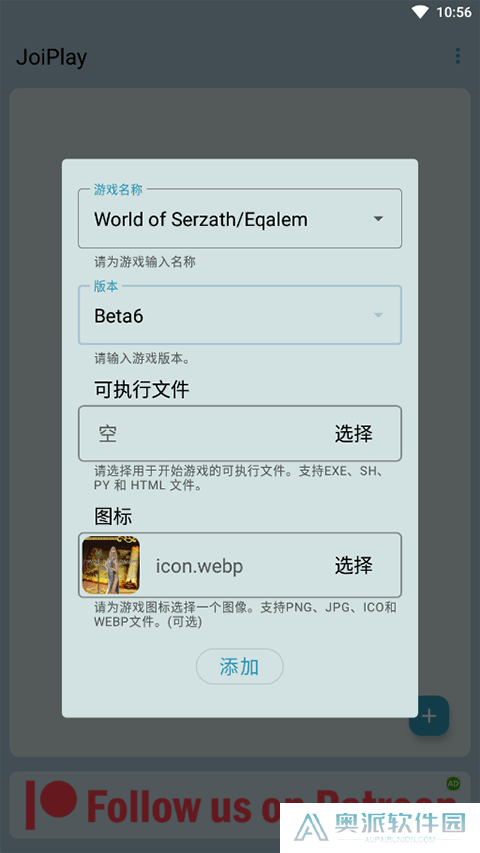Choose an executable file via 选择
This screenshot has width=480, height=853.
click(x=354, y=434)
